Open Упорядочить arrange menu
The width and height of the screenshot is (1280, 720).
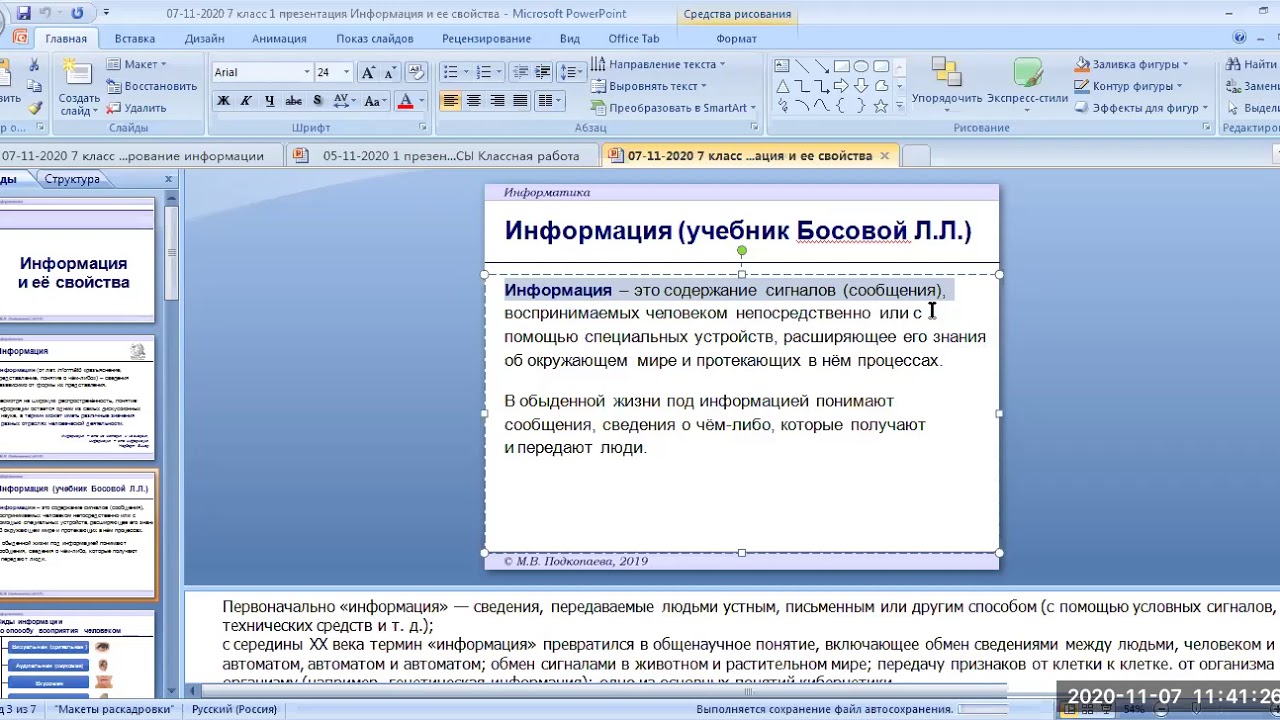(x=947, y=85)
